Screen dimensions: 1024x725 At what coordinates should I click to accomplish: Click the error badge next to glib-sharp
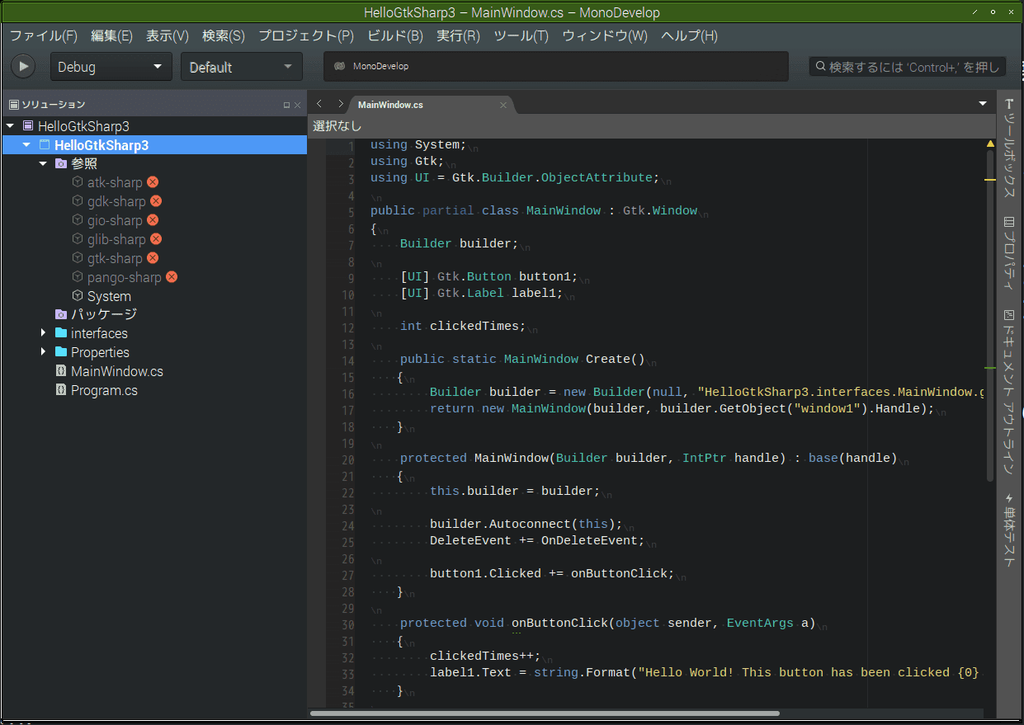[x=156, y=239]
